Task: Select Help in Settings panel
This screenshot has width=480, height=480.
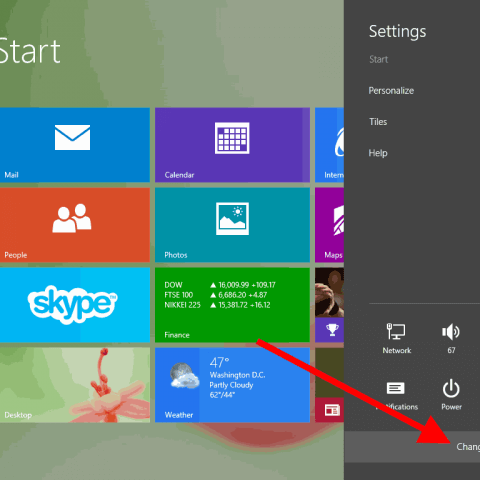Action: pyautogui.click(x=378, y=153)
